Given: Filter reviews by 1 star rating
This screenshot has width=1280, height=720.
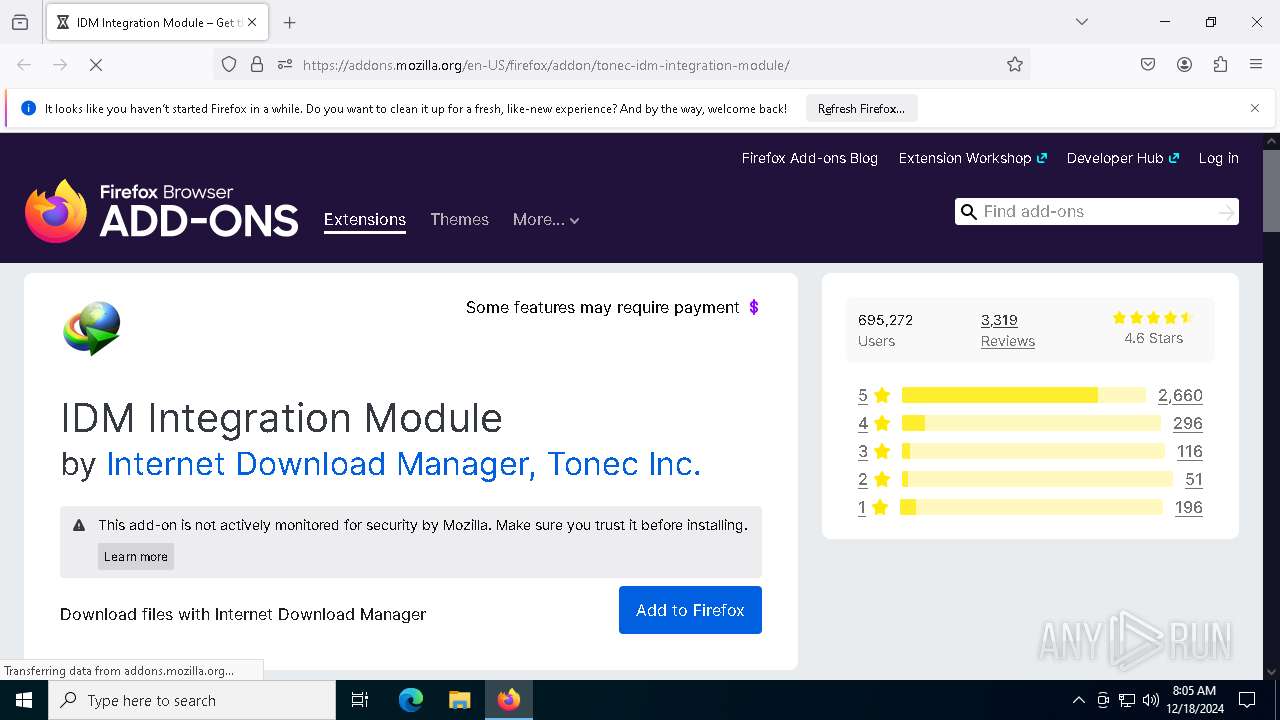Looking at the screenshot, I should pyautogui.click(x=873, y=507).
